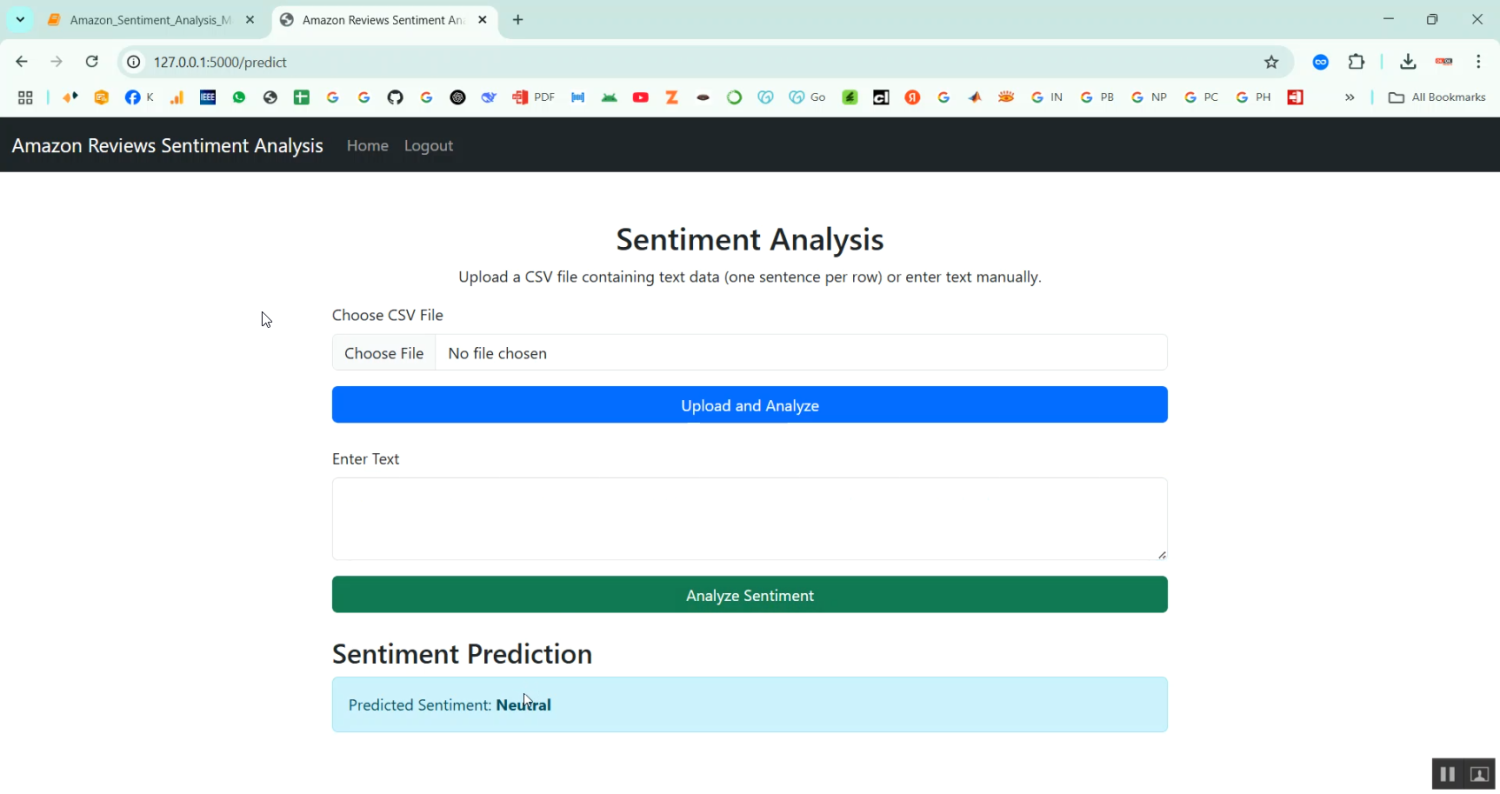Open the browser Extensions puzzle icon
This screenshot has width=1500, height=794.
point(1356,61)
